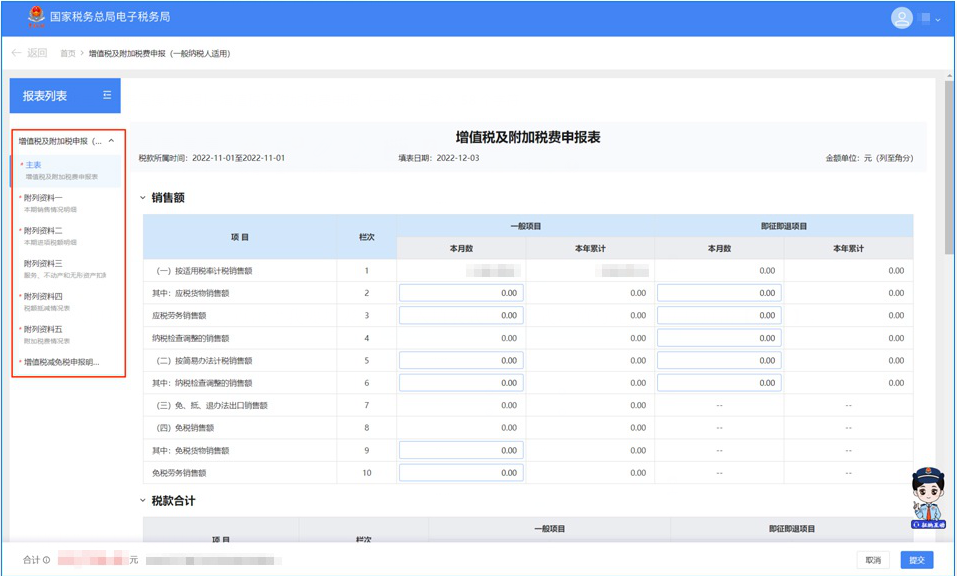Open the cartoon tax assistant chatbot
This screenshot has width=957, height=576.
click(927, 496)
